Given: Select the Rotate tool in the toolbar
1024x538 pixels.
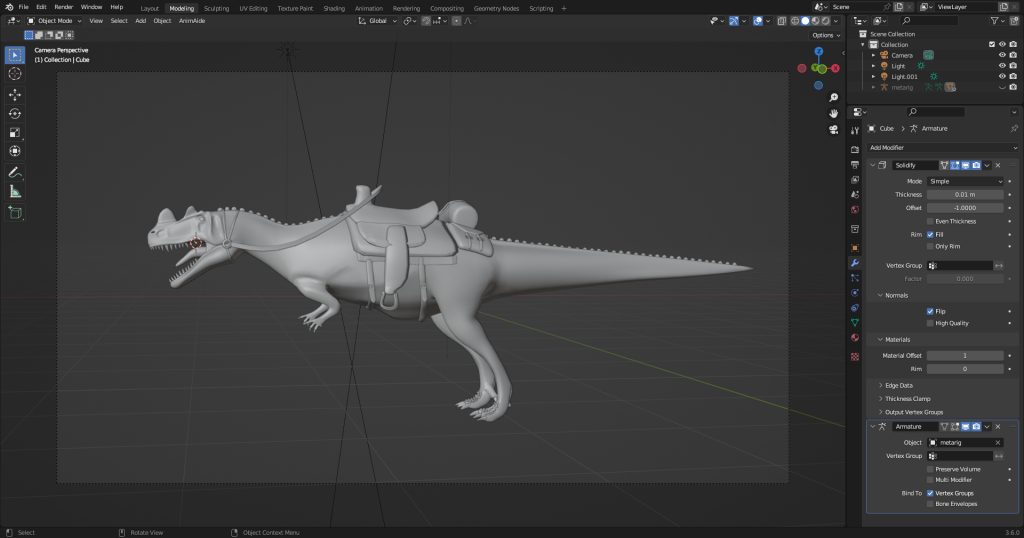Looking at the screenshot, I should point(15,113).
